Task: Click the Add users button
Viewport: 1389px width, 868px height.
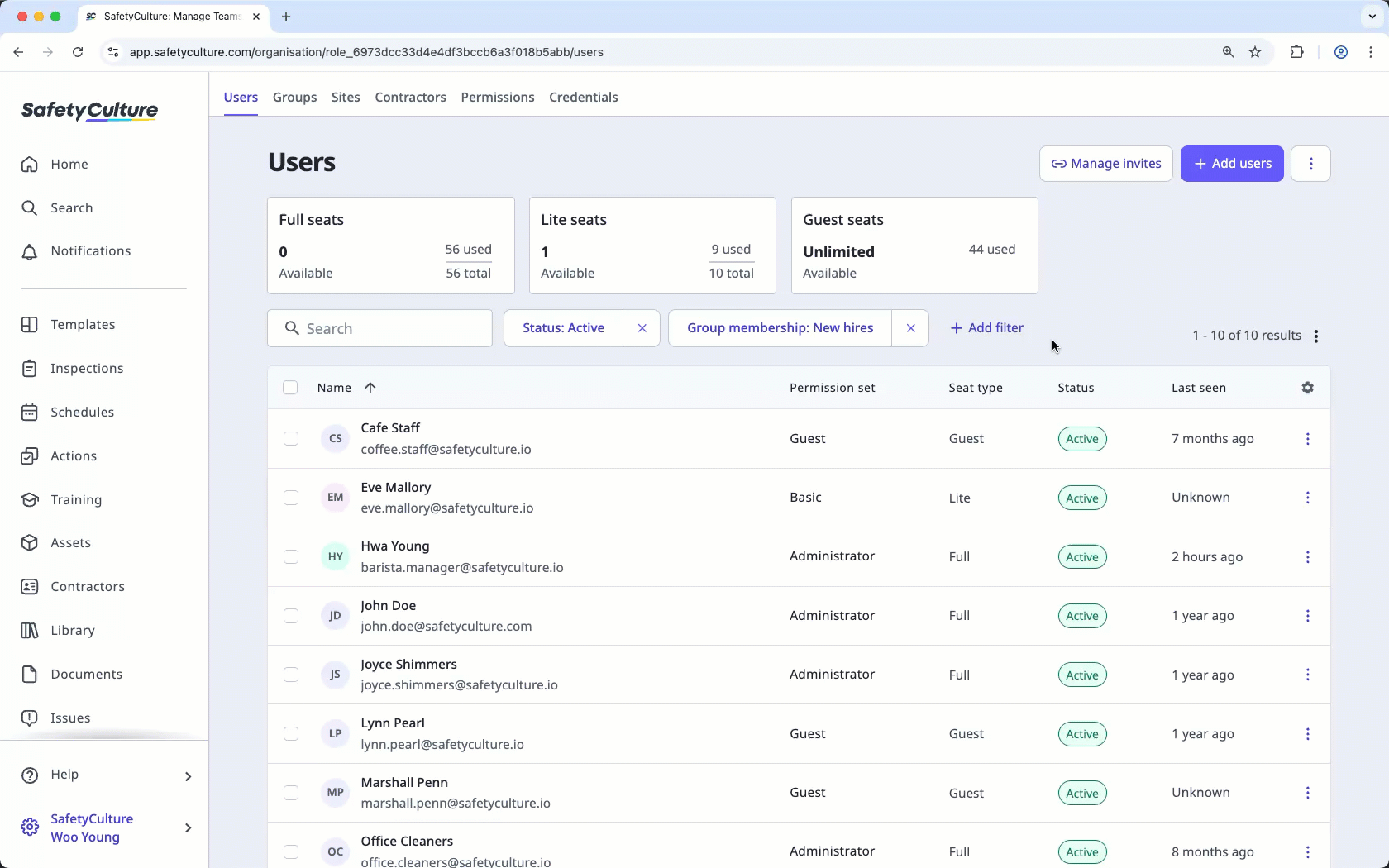Action: tap(1232, 164)
